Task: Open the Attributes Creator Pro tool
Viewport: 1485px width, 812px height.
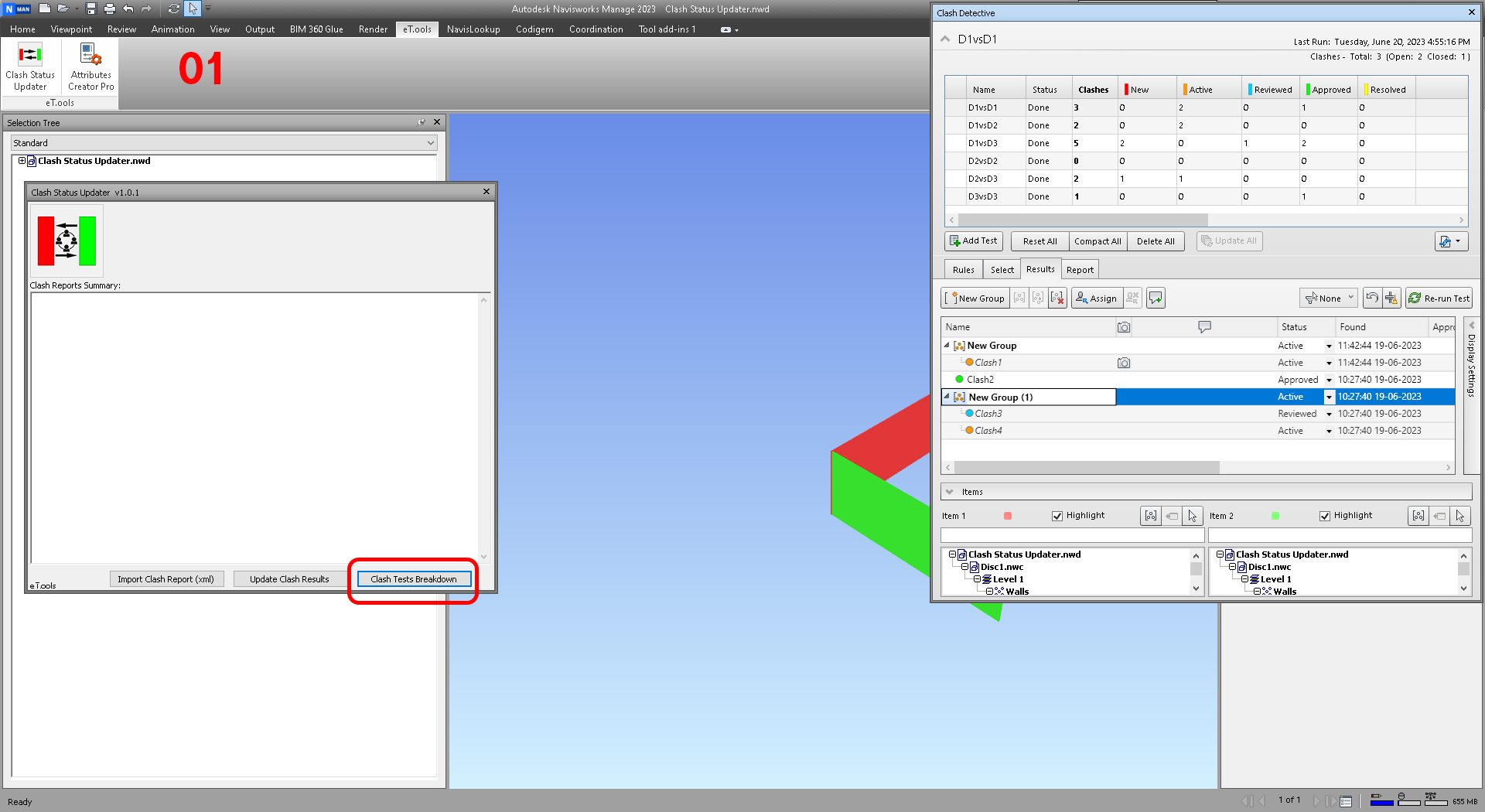Action: point(91,67)
